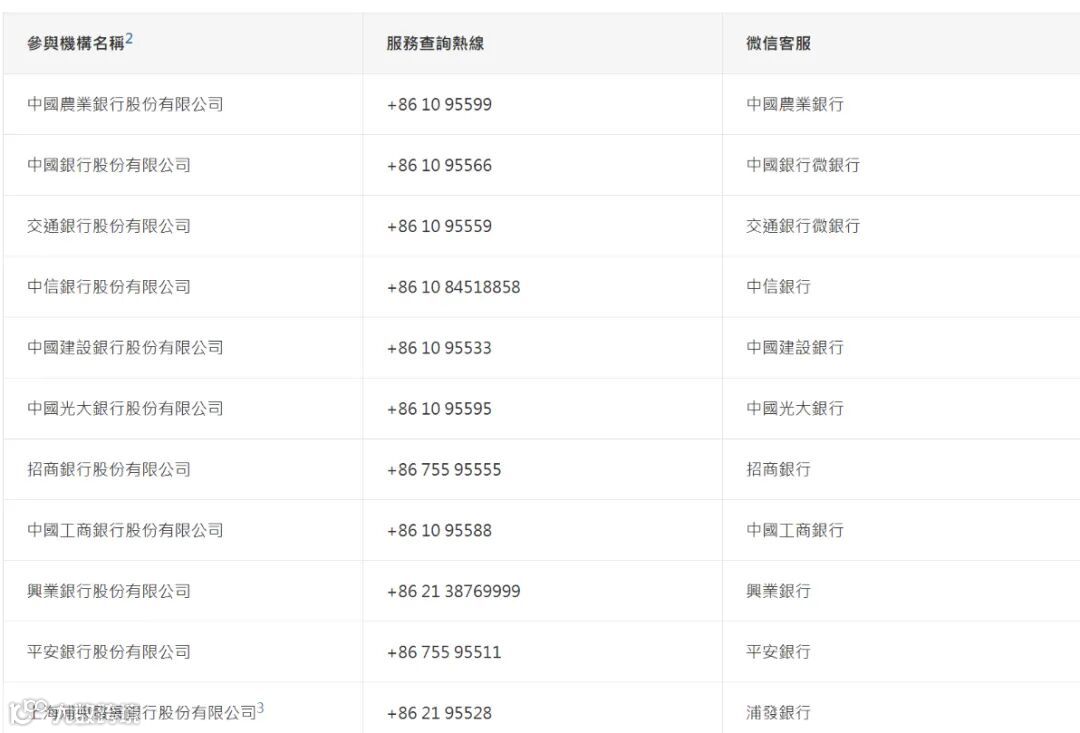
Task: Click hotline +86 10 95588
Action: pyautogui.click(x=439, y=530)
